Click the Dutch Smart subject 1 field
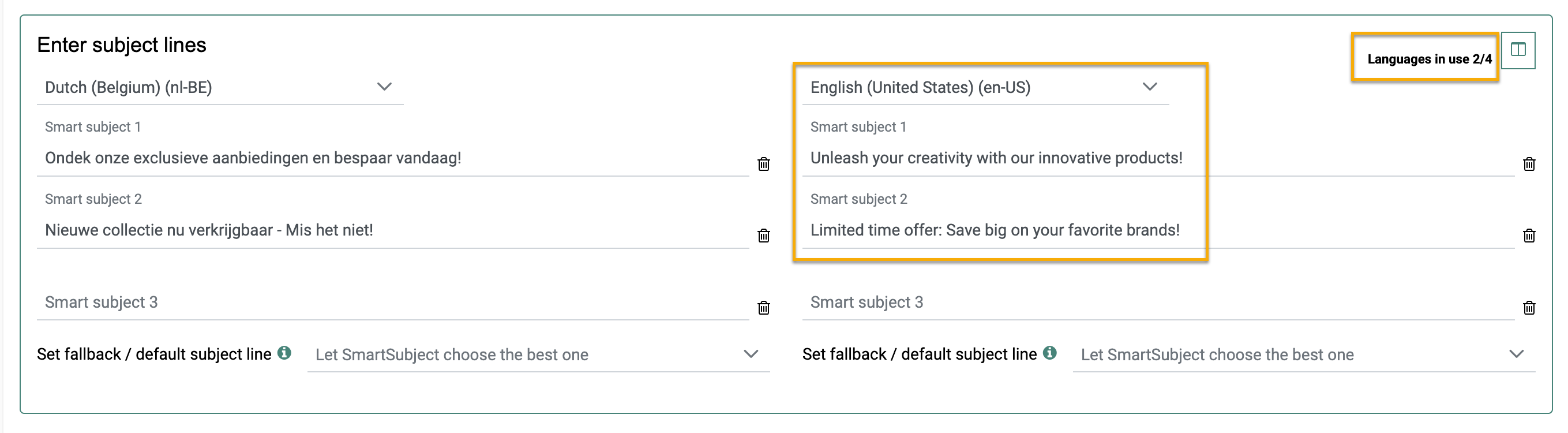 [393, 158]
